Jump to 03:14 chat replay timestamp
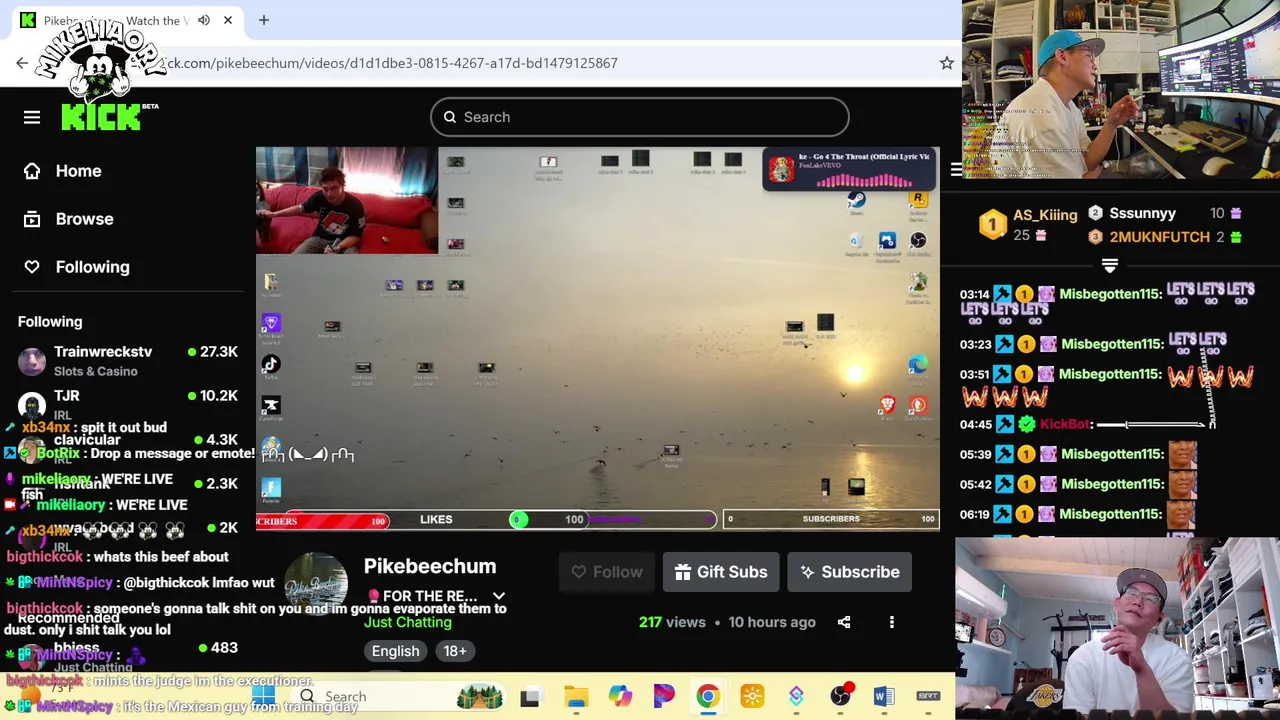The width and height of the screenshot is (1280, 720). [x=975, y=294]
